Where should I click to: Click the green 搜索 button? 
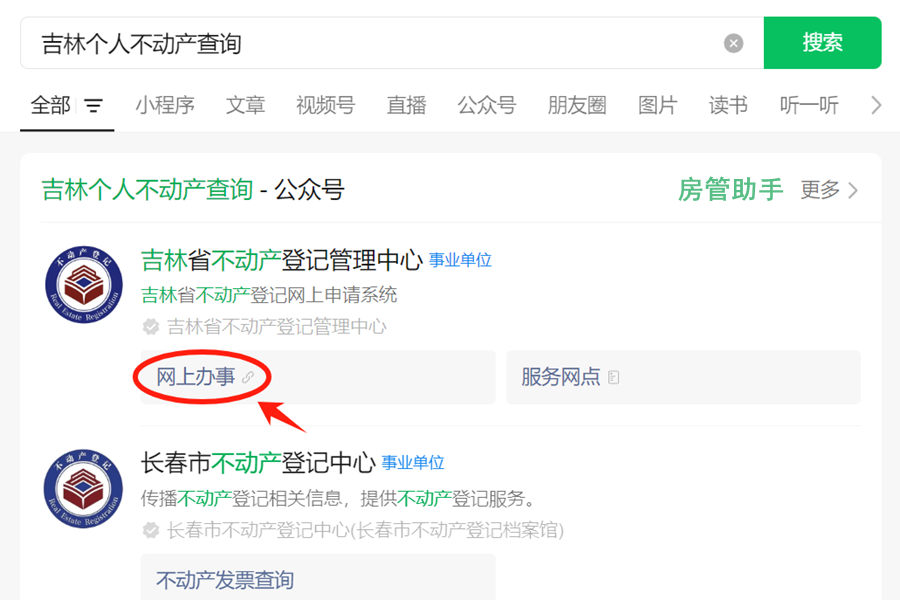click(x=822, y=43)
